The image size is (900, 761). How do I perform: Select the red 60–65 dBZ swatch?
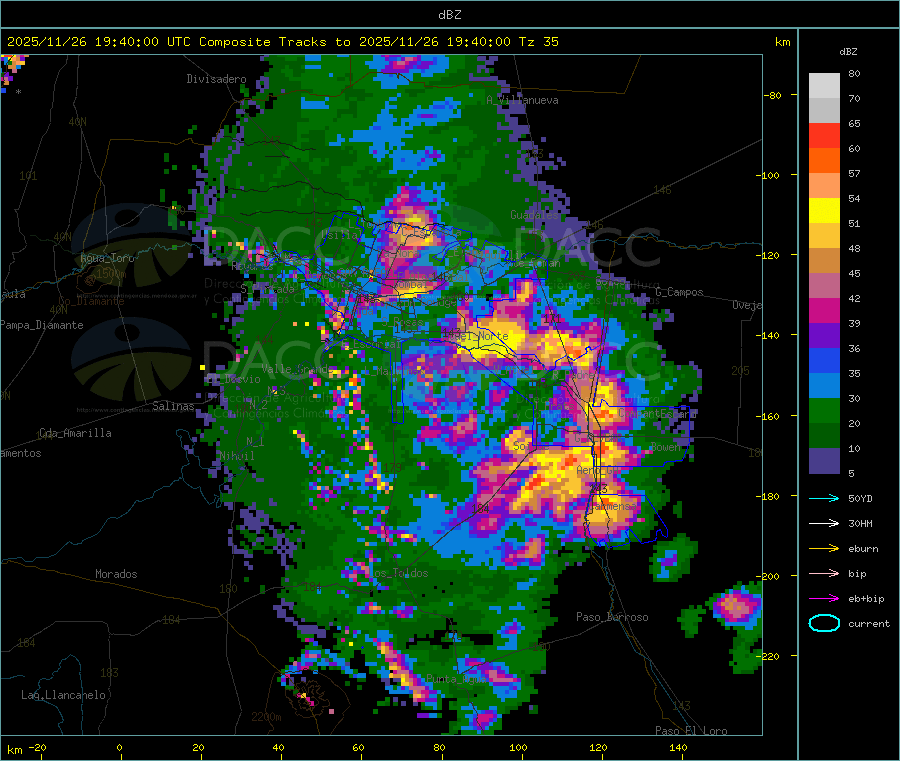pos(824,135)
